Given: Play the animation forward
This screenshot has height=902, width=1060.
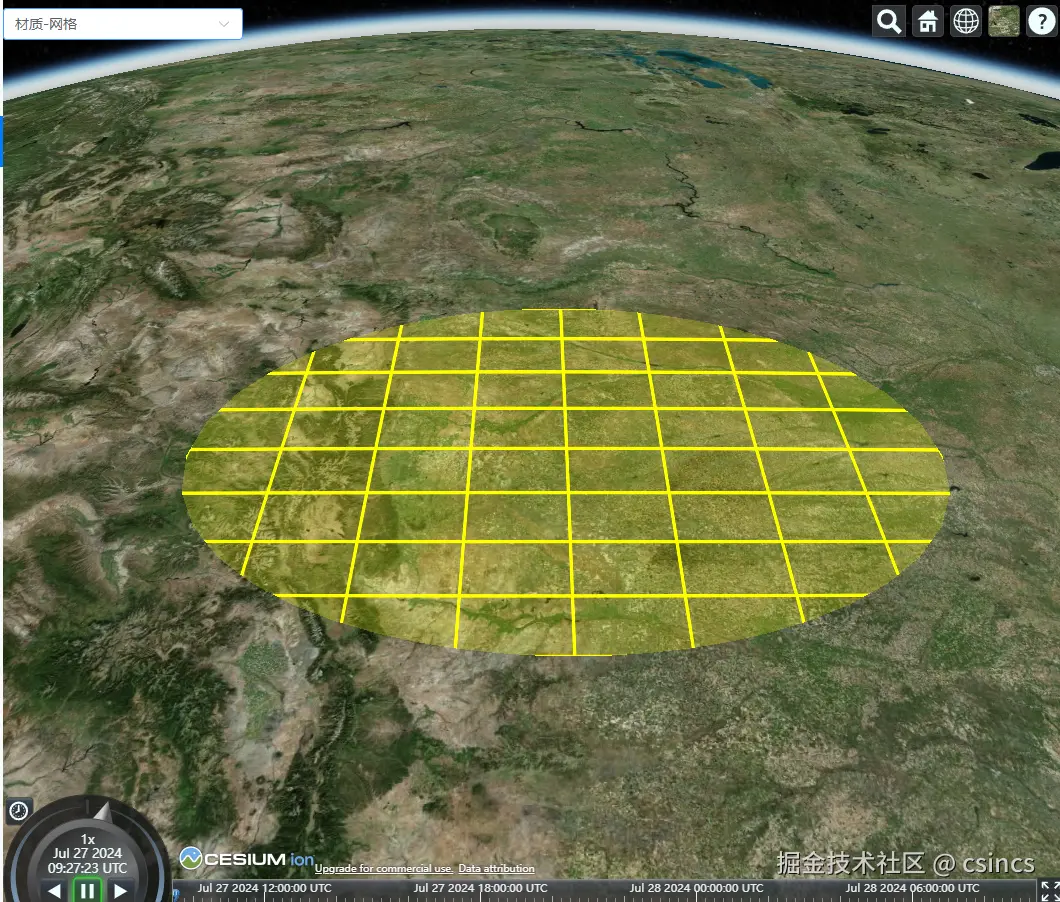Looking at the screenshot, I should pyautogui.click(x=120, y=891).
